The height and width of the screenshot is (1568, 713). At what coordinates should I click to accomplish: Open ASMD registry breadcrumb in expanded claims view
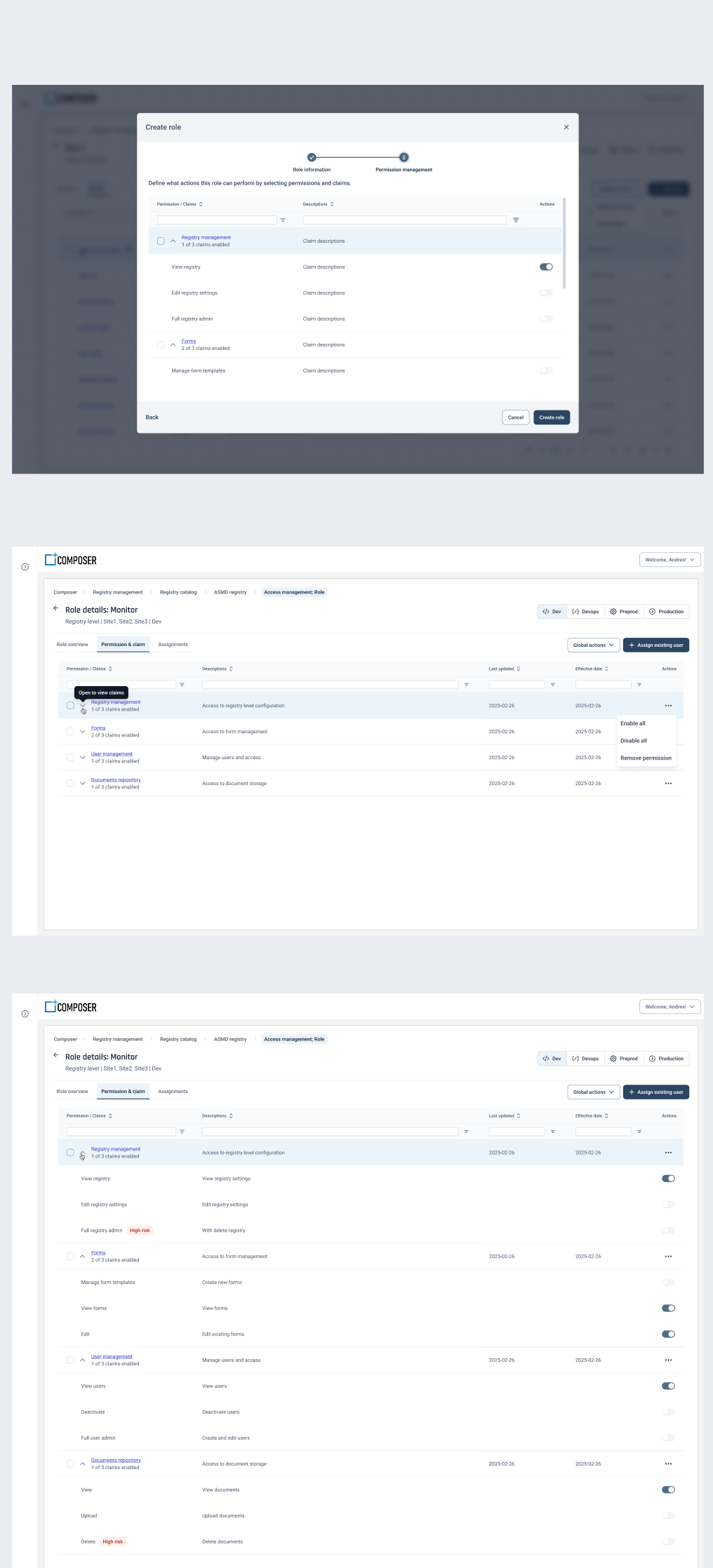230,1039
